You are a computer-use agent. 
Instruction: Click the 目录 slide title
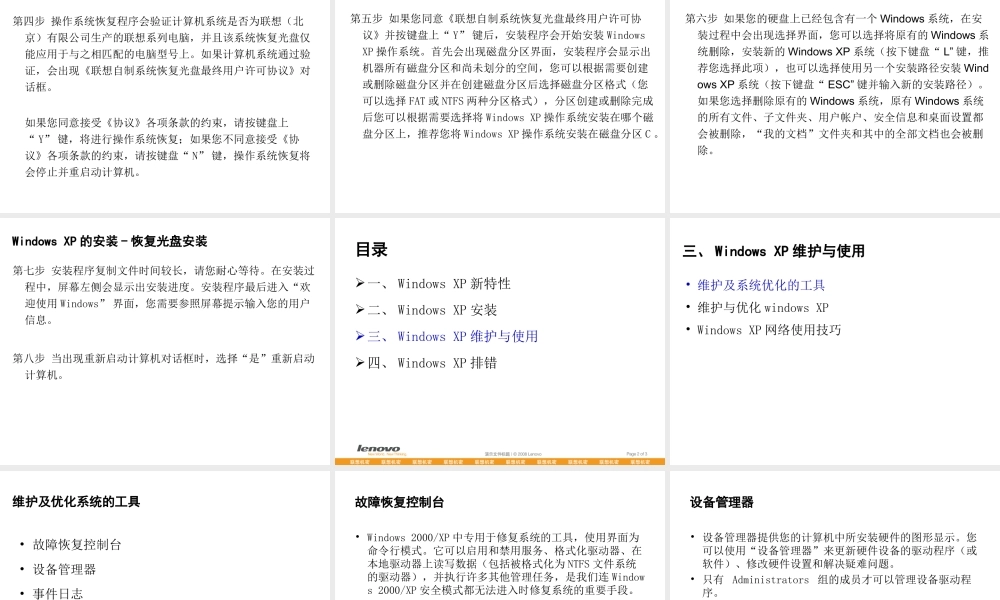click(371, 249)
